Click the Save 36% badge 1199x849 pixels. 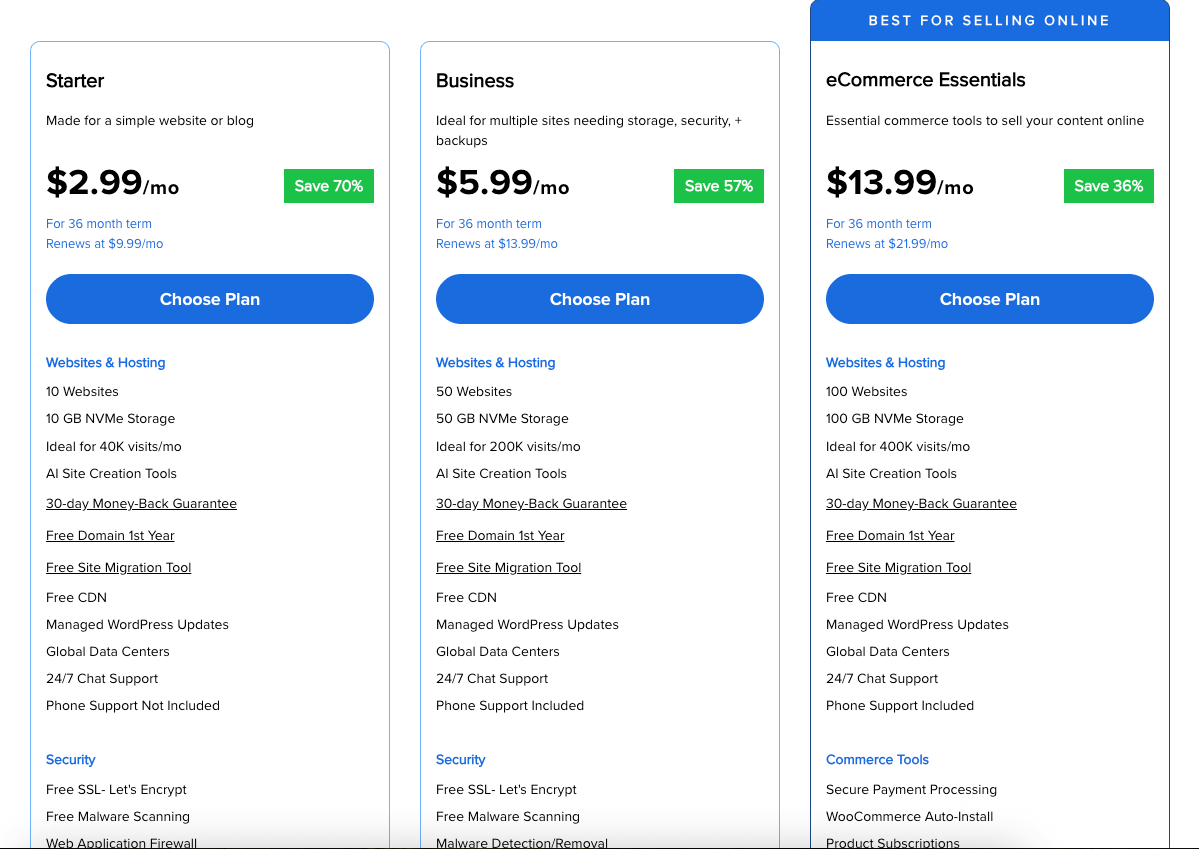[1108, 186]
